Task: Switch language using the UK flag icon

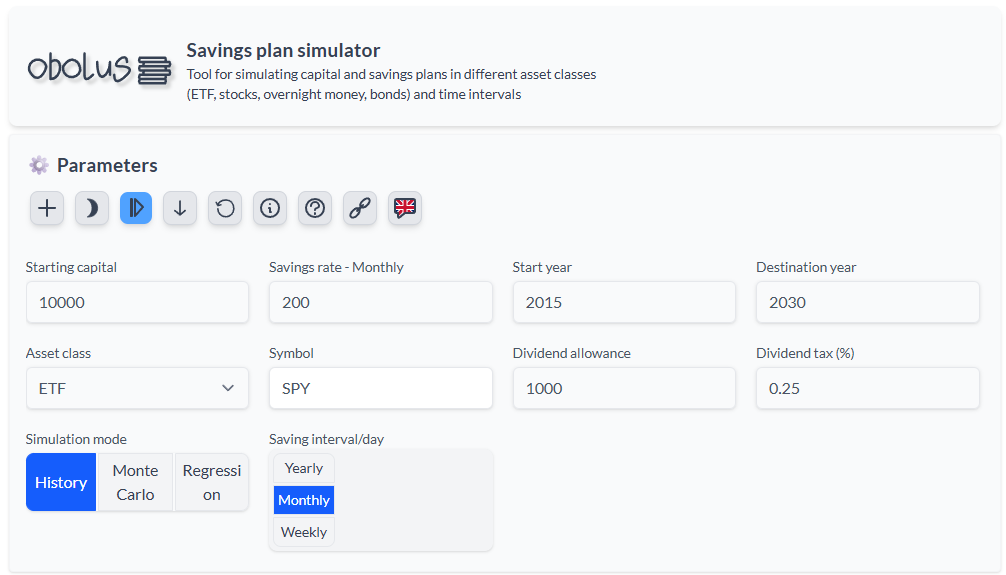Action: (x=405, y=208)
